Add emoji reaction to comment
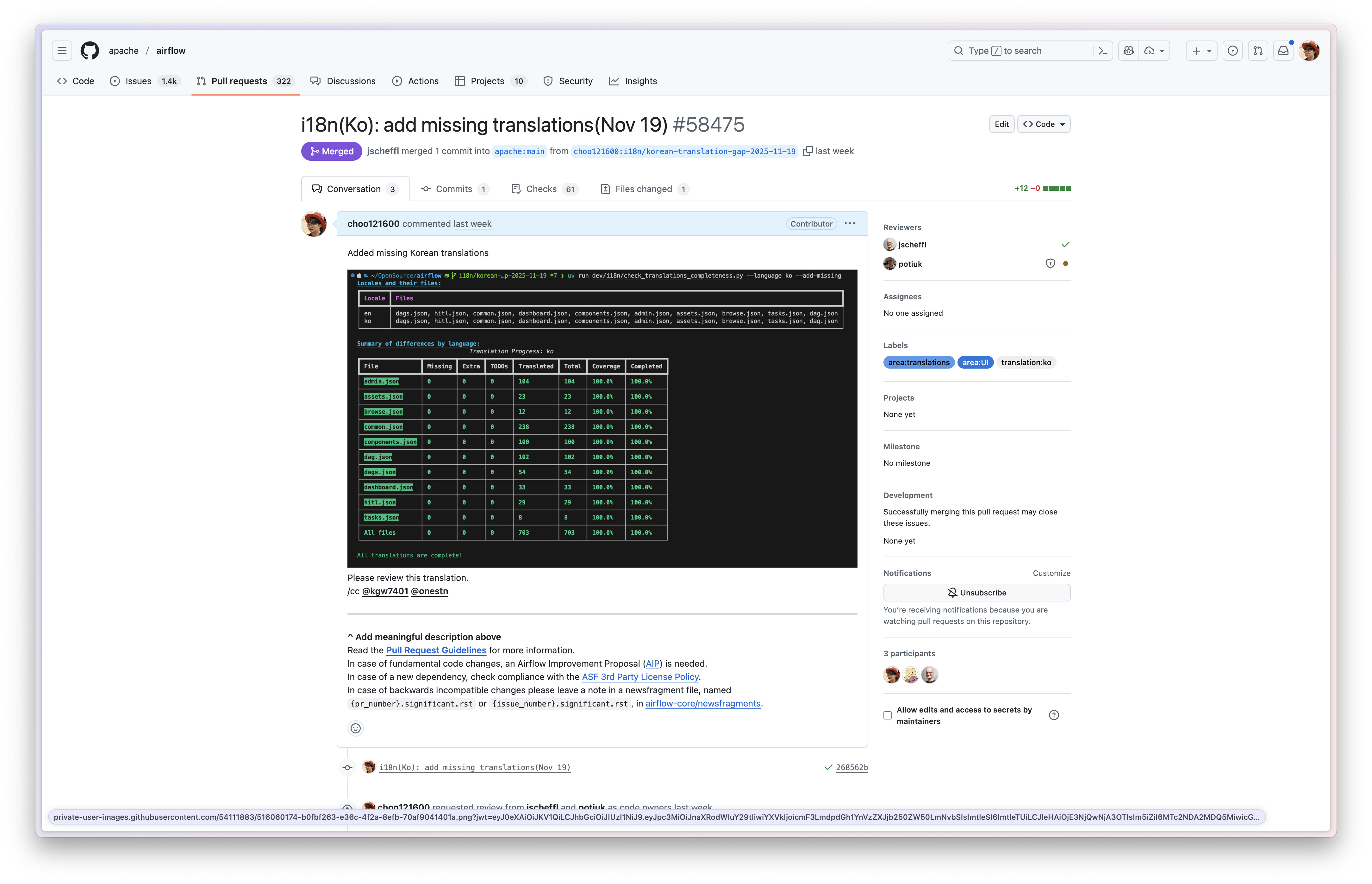 pyautogui.click(x=356, y=728)
